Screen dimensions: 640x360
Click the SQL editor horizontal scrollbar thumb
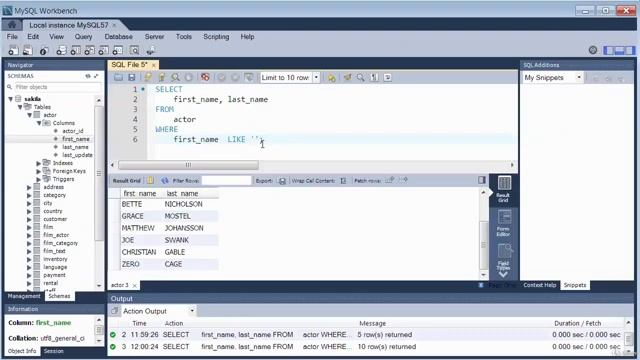188,165
